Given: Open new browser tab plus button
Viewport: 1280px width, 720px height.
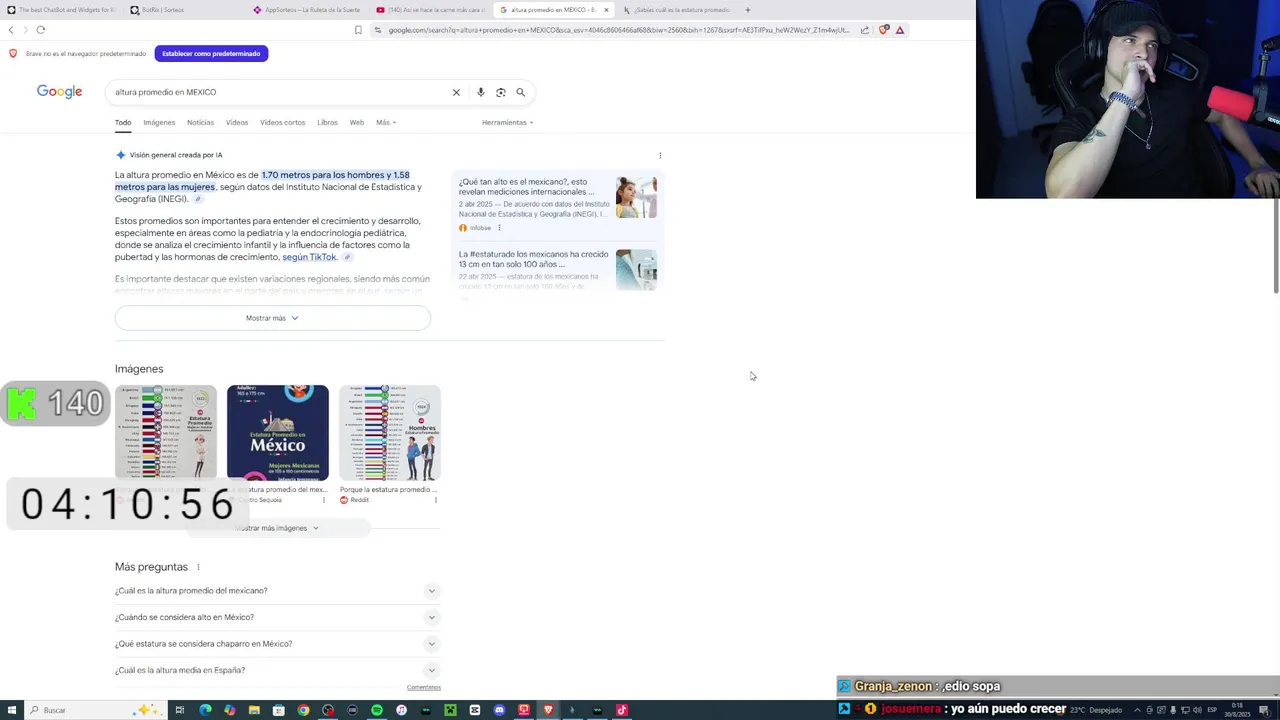Looking at the screenshot, I should [x=748, y=10].
